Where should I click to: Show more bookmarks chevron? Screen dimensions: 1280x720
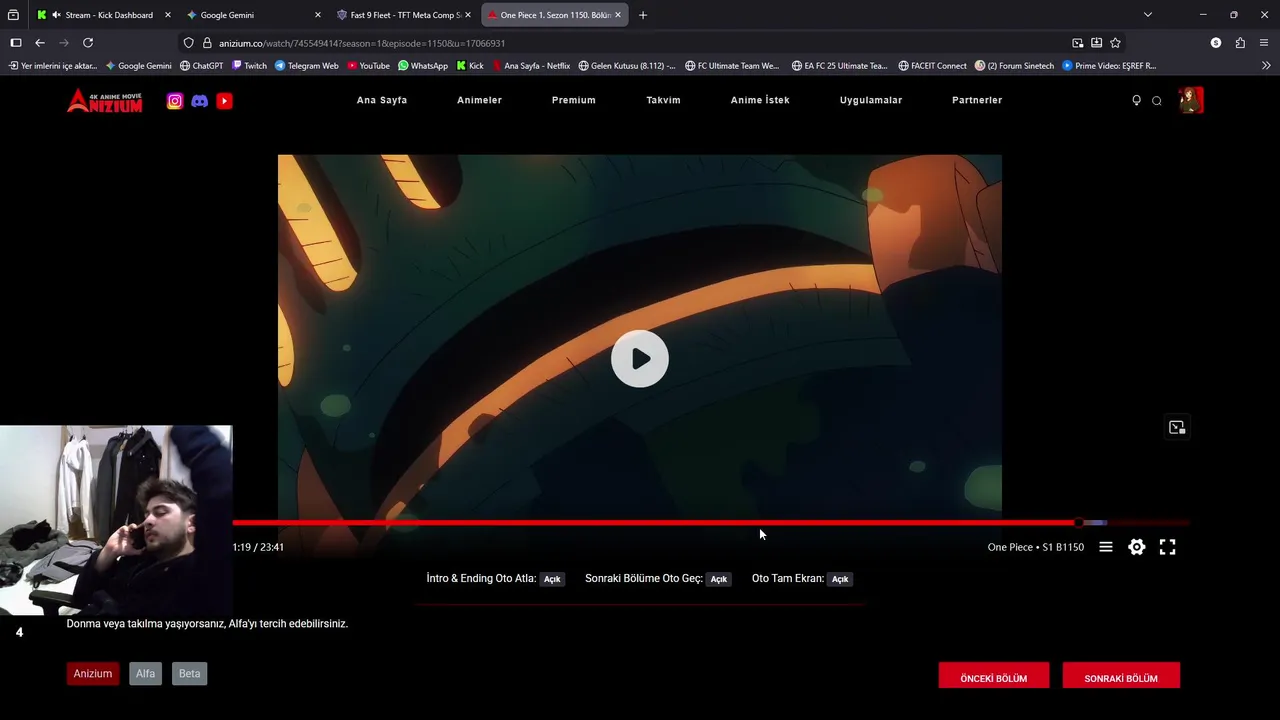1266,66
